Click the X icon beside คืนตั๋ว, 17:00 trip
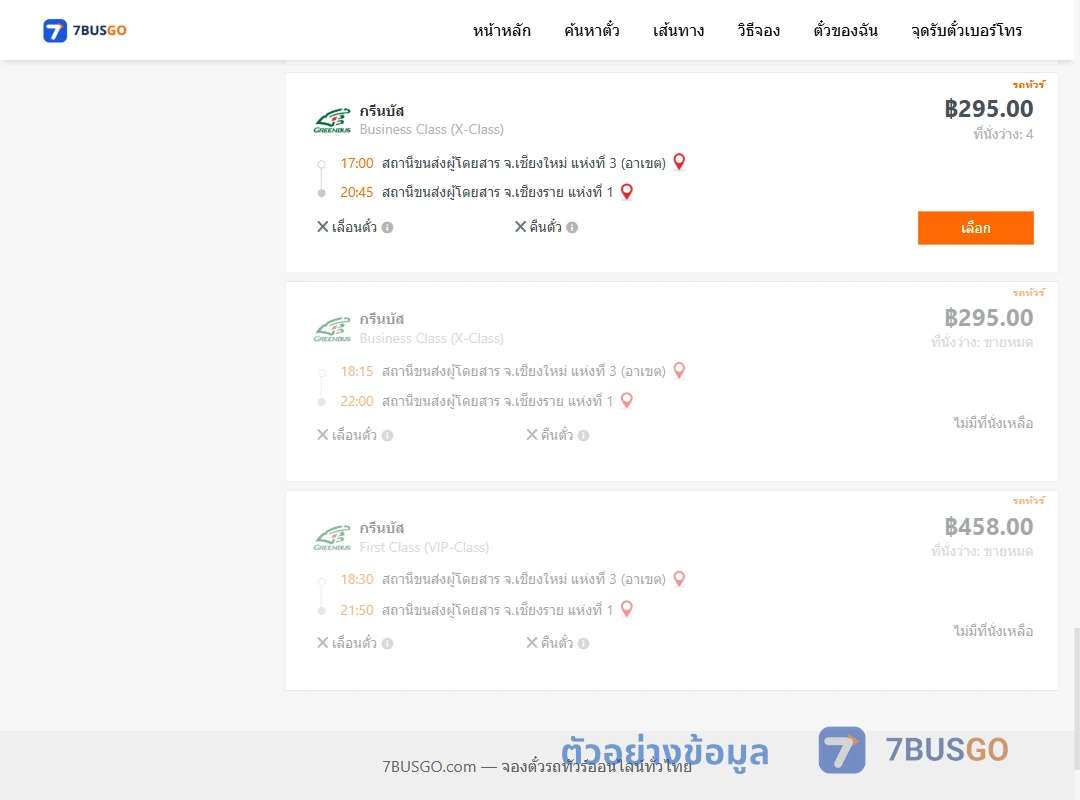Viewport: 1080px width, 800px height. click(521, 227)
